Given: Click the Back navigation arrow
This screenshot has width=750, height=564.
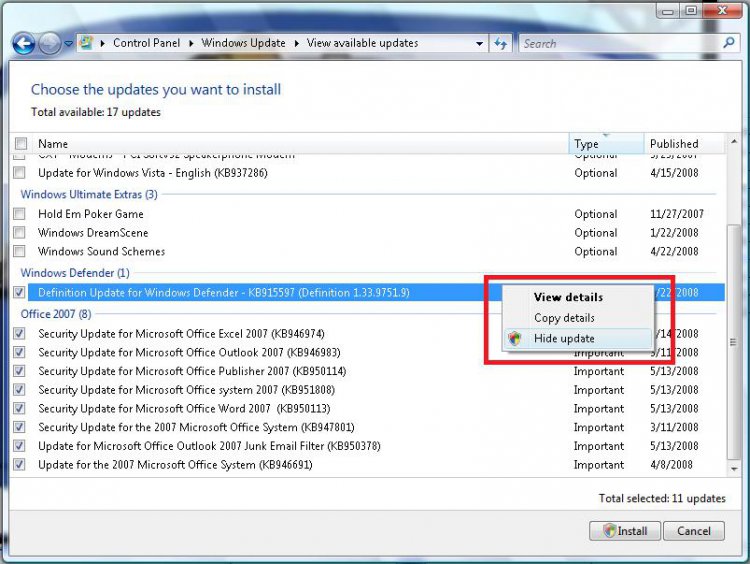Looking at the screenshot, I should click(23, 44).
